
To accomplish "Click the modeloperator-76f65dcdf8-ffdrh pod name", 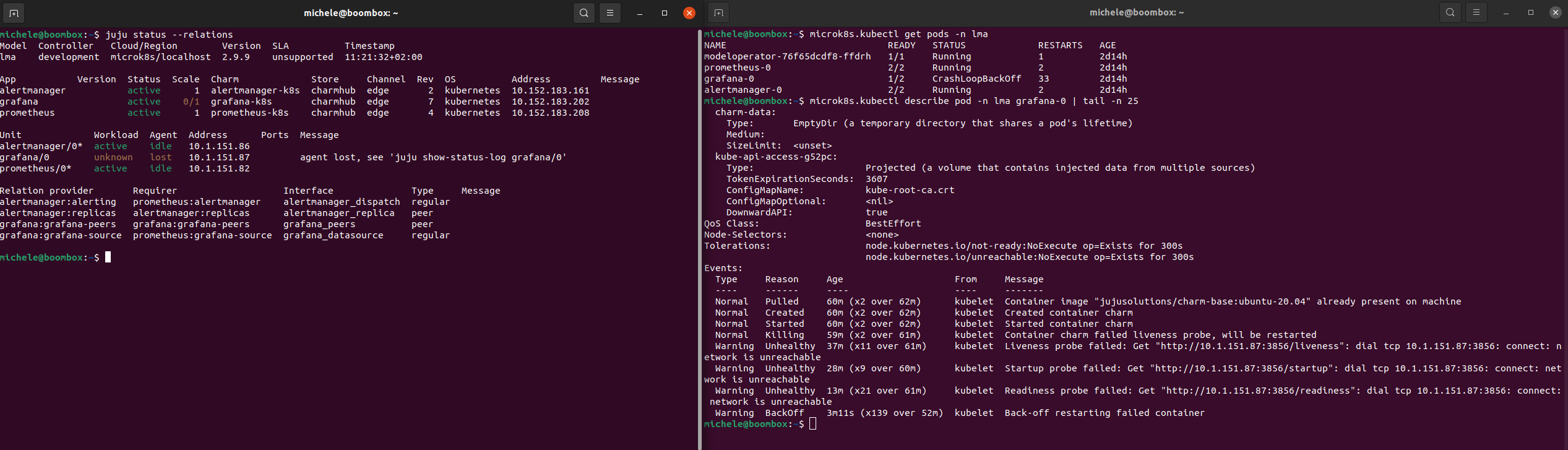I will tap(787, 56).
